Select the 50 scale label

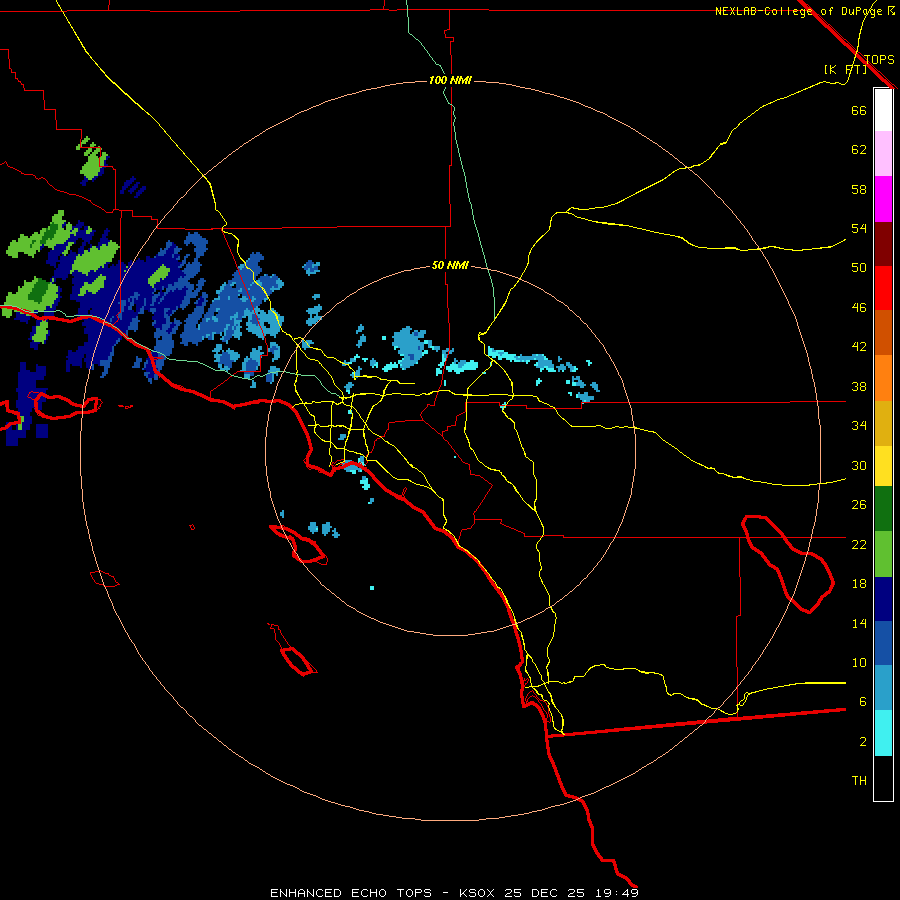859,268
